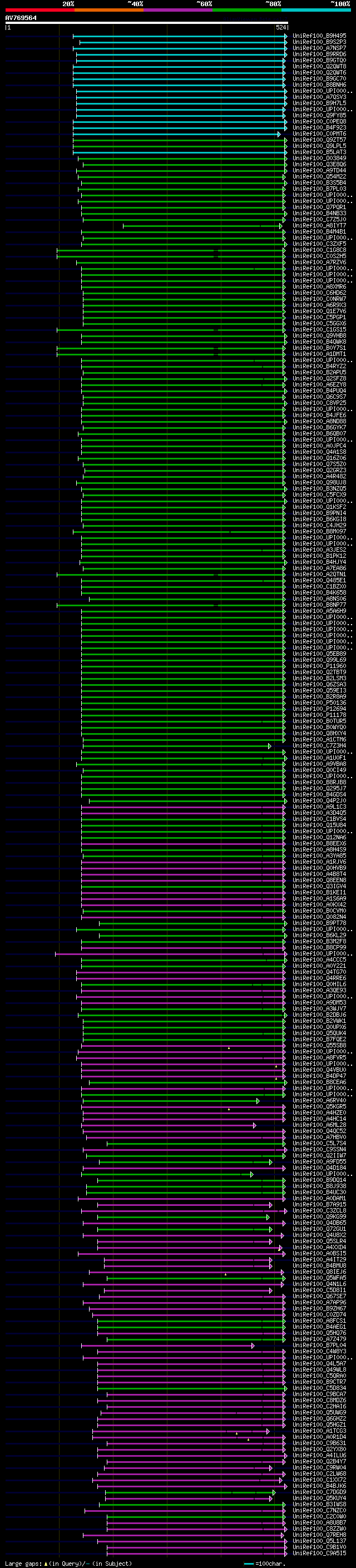The height and width of the screenshot is (1568, 356).
Task: Select the UniRef100_B1KEI1 label
Action: pyautogui.click(x=319, y=892)
